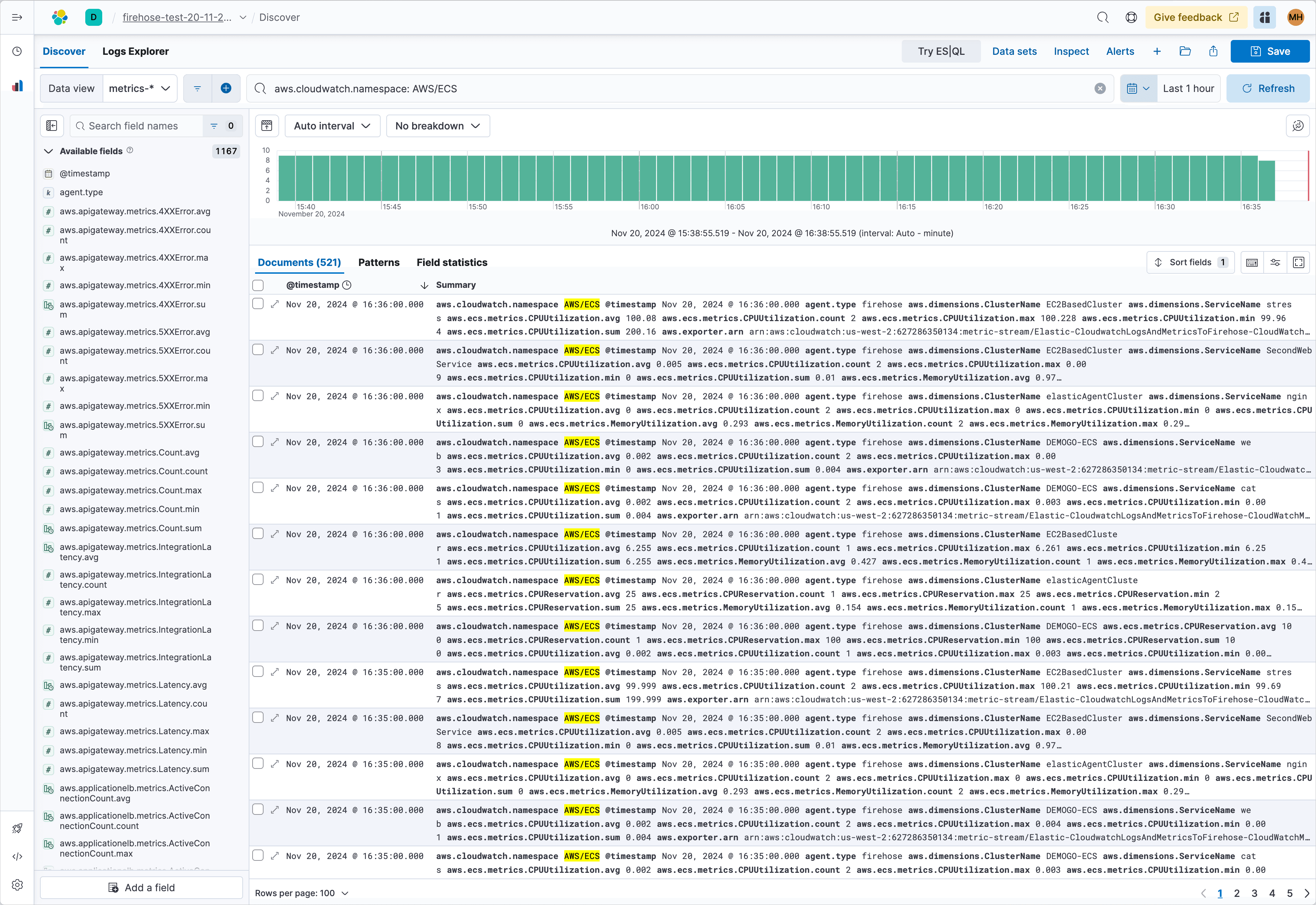The width and height of the screenshot is (1316, 905).
Task: Select all documents with the header checkbox
Action: (x=258, y=285)
